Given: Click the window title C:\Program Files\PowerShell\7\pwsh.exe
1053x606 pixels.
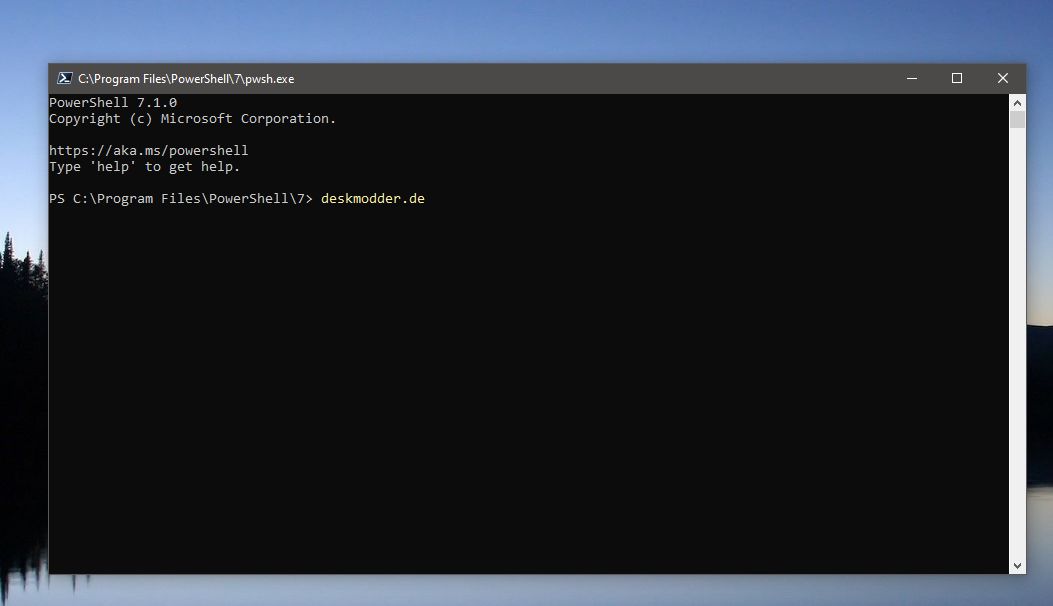Looking at the screenshot, I should click(186, 79).
